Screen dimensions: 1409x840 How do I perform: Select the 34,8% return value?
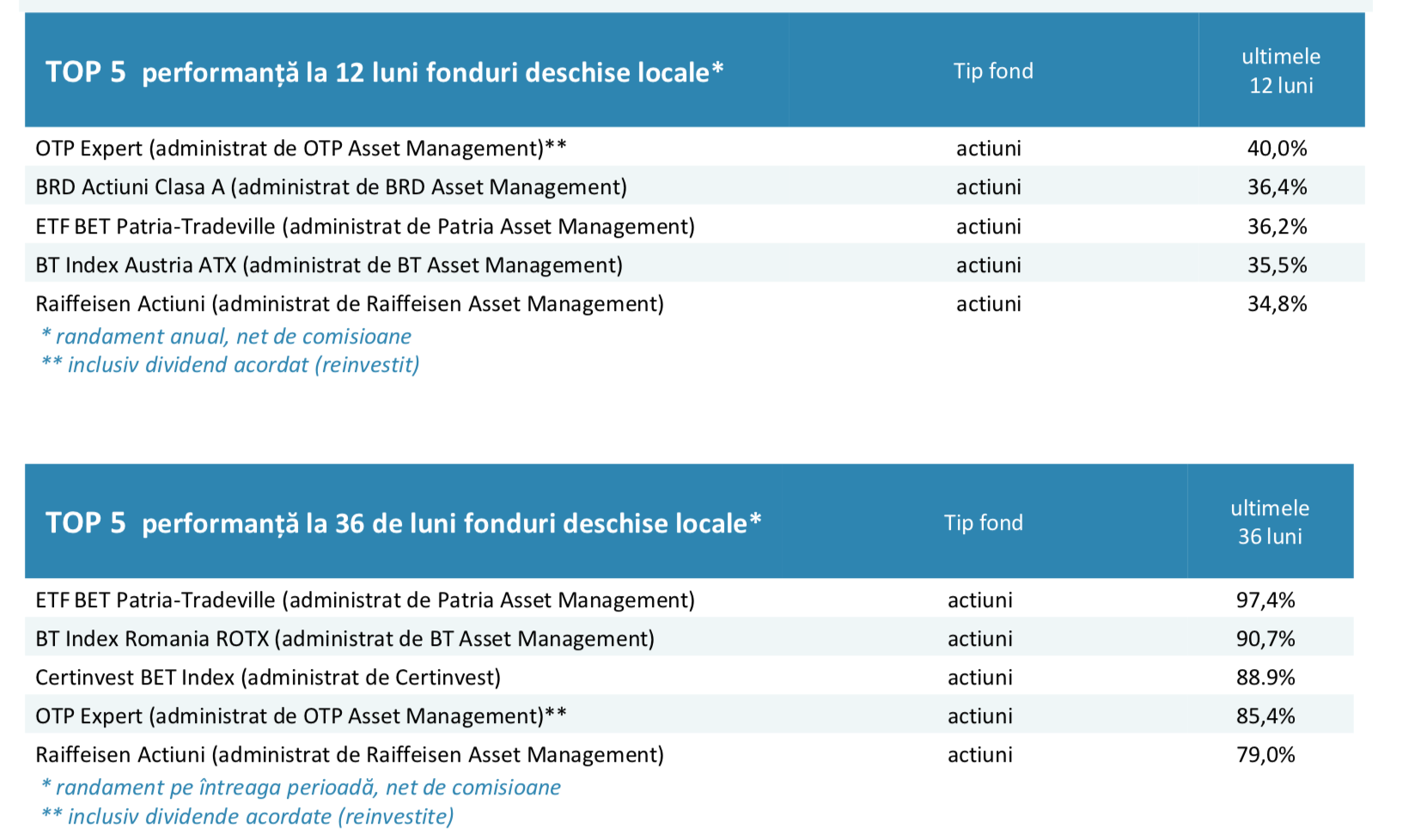point(1277,304)
